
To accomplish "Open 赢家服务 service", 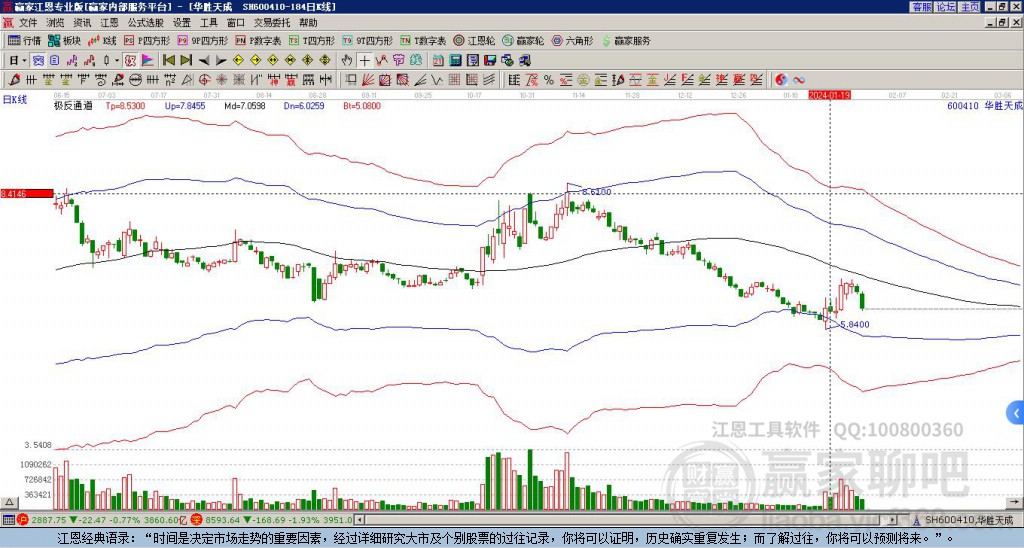I will (626, 40).
